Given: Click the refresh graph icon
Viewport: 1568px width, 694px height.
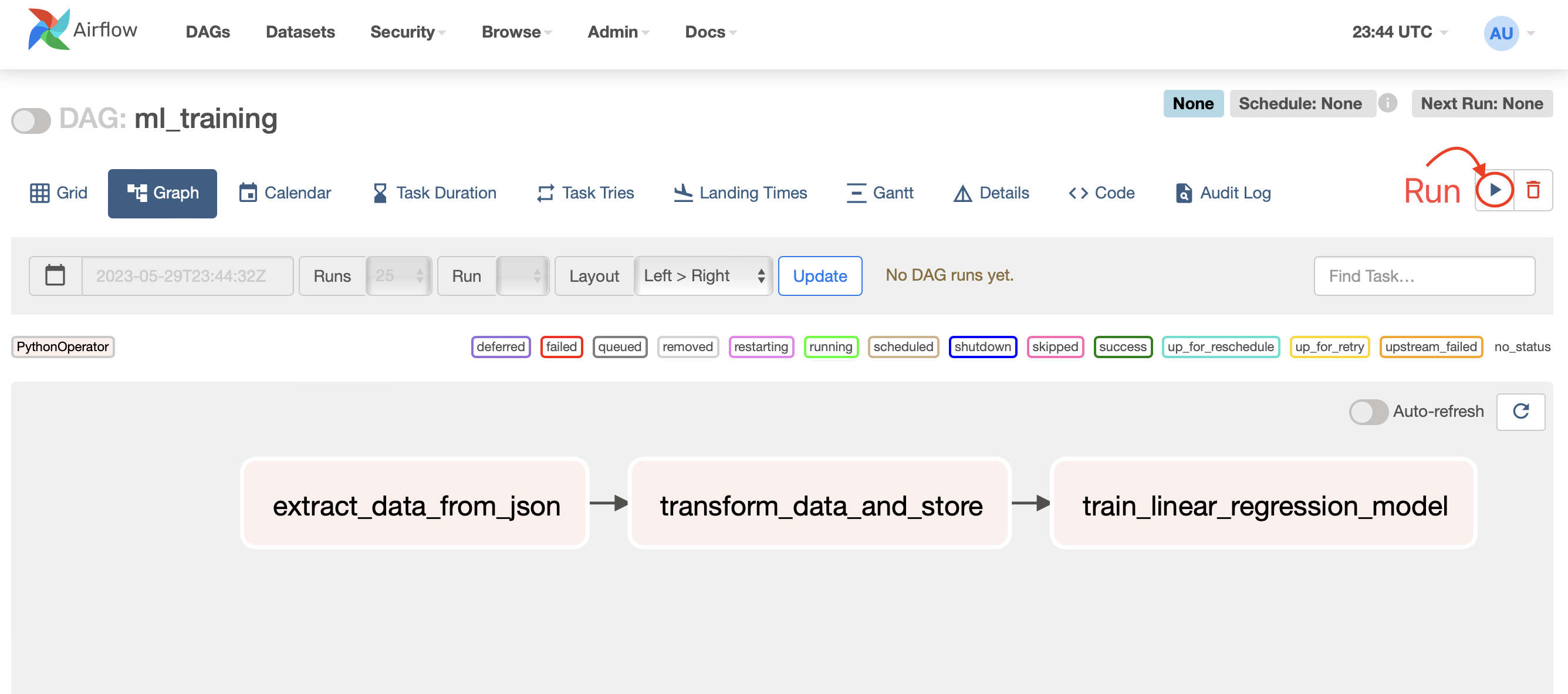Looking at the screenshot, I should [1521, 412].
